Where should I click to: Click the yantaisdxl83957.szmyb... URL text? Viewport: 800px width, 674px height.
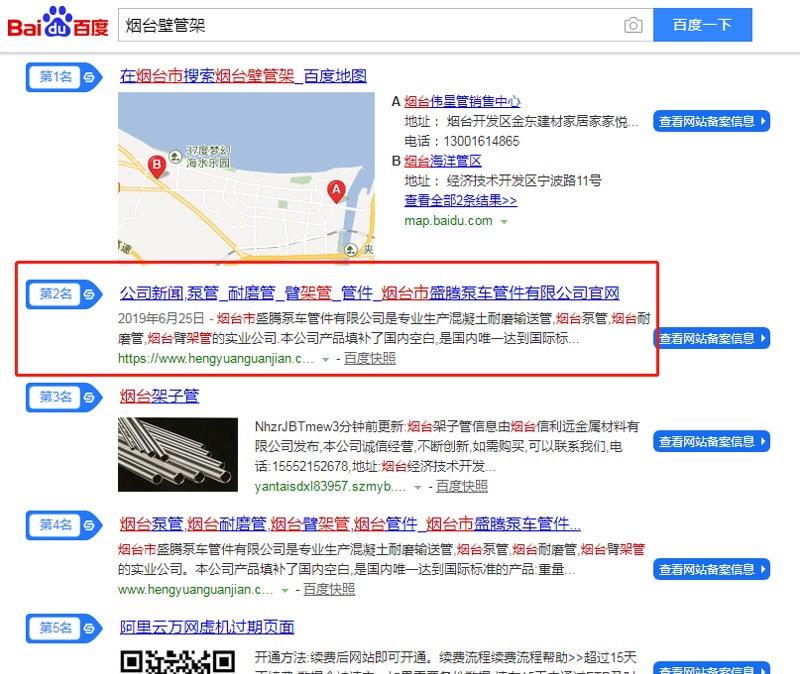[330, 487]
